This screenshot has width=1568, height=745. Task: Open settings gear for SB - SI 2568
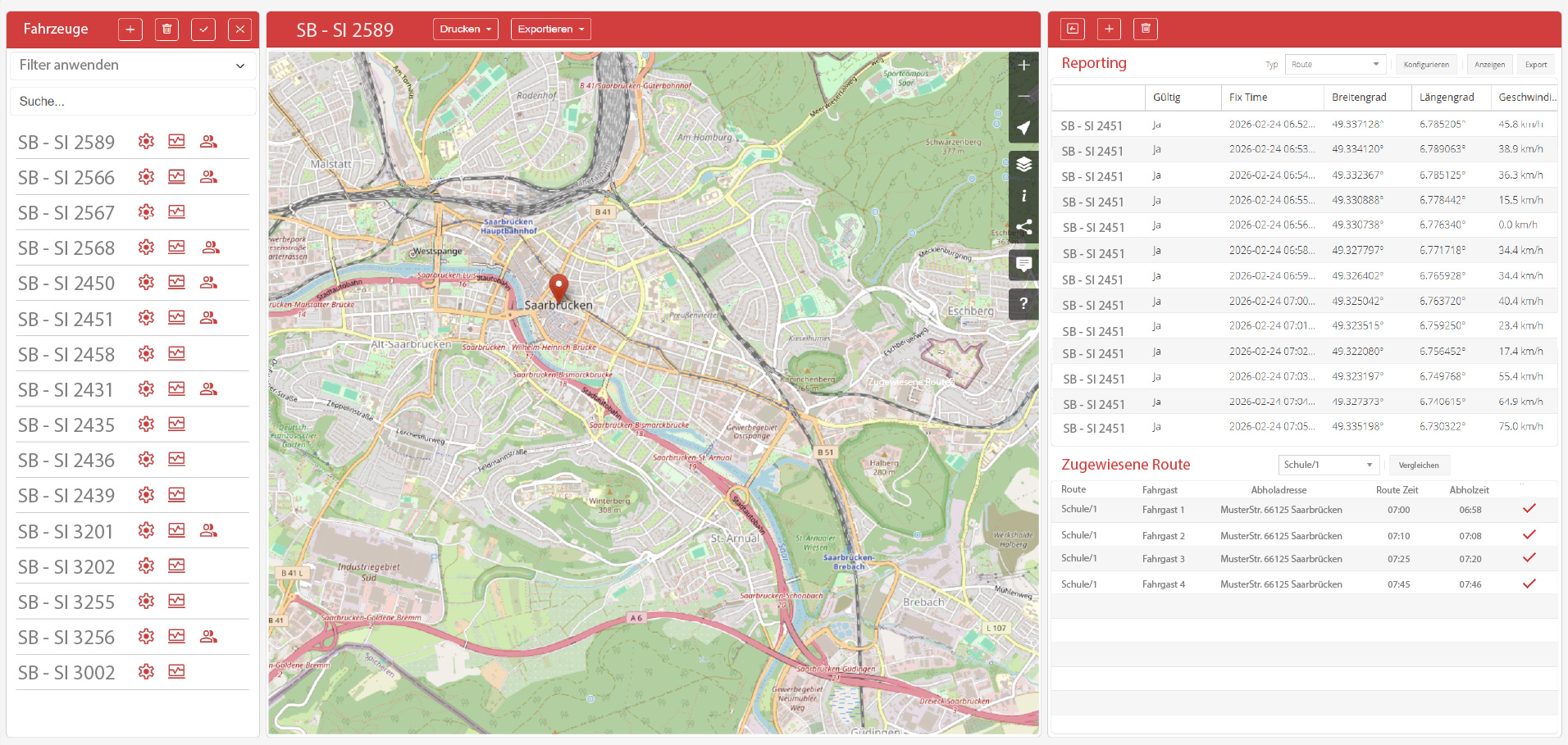point(146,247)
